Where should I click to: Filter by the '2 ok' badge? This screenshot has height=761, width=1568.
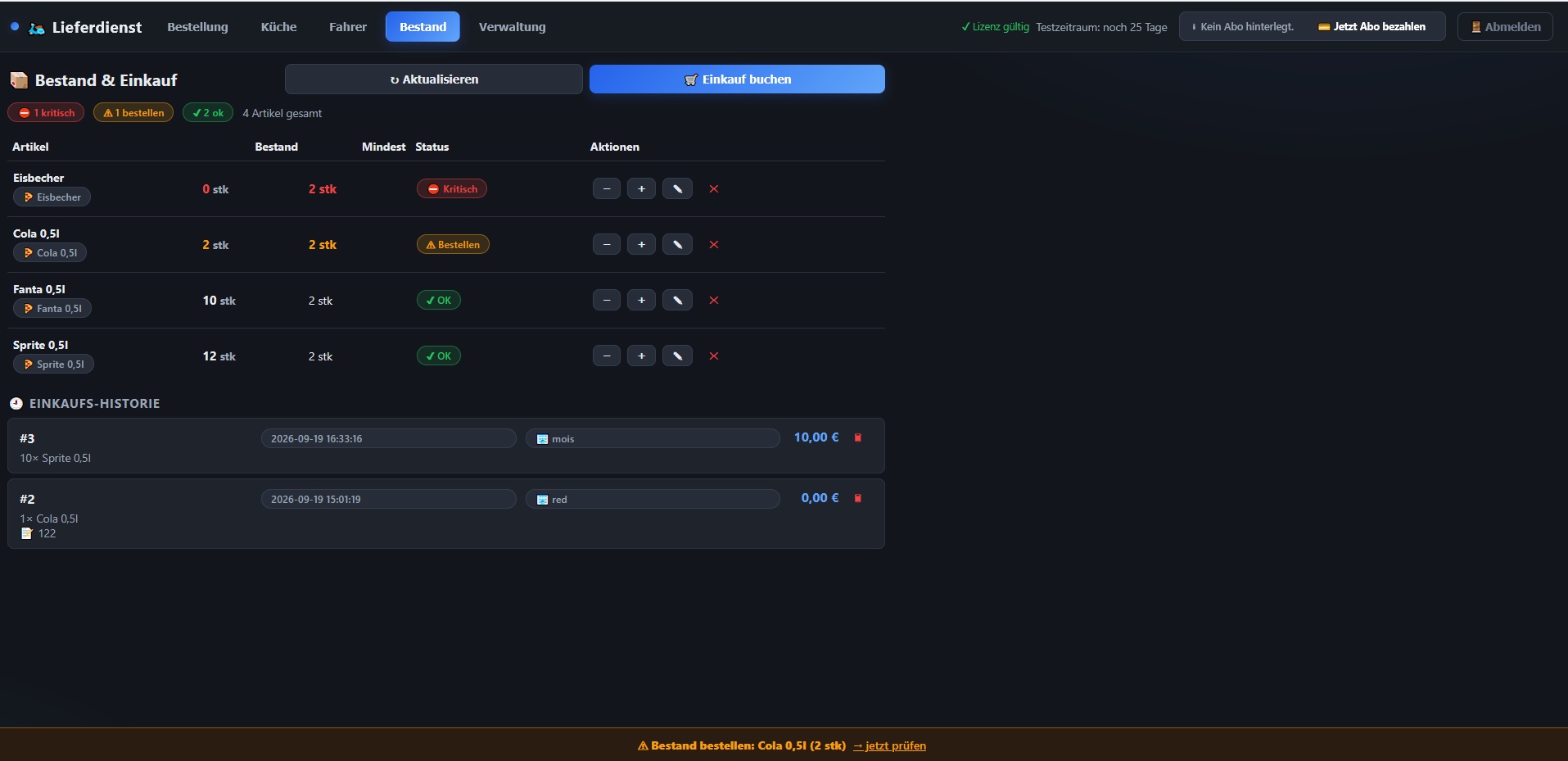(x=208, y=113)
